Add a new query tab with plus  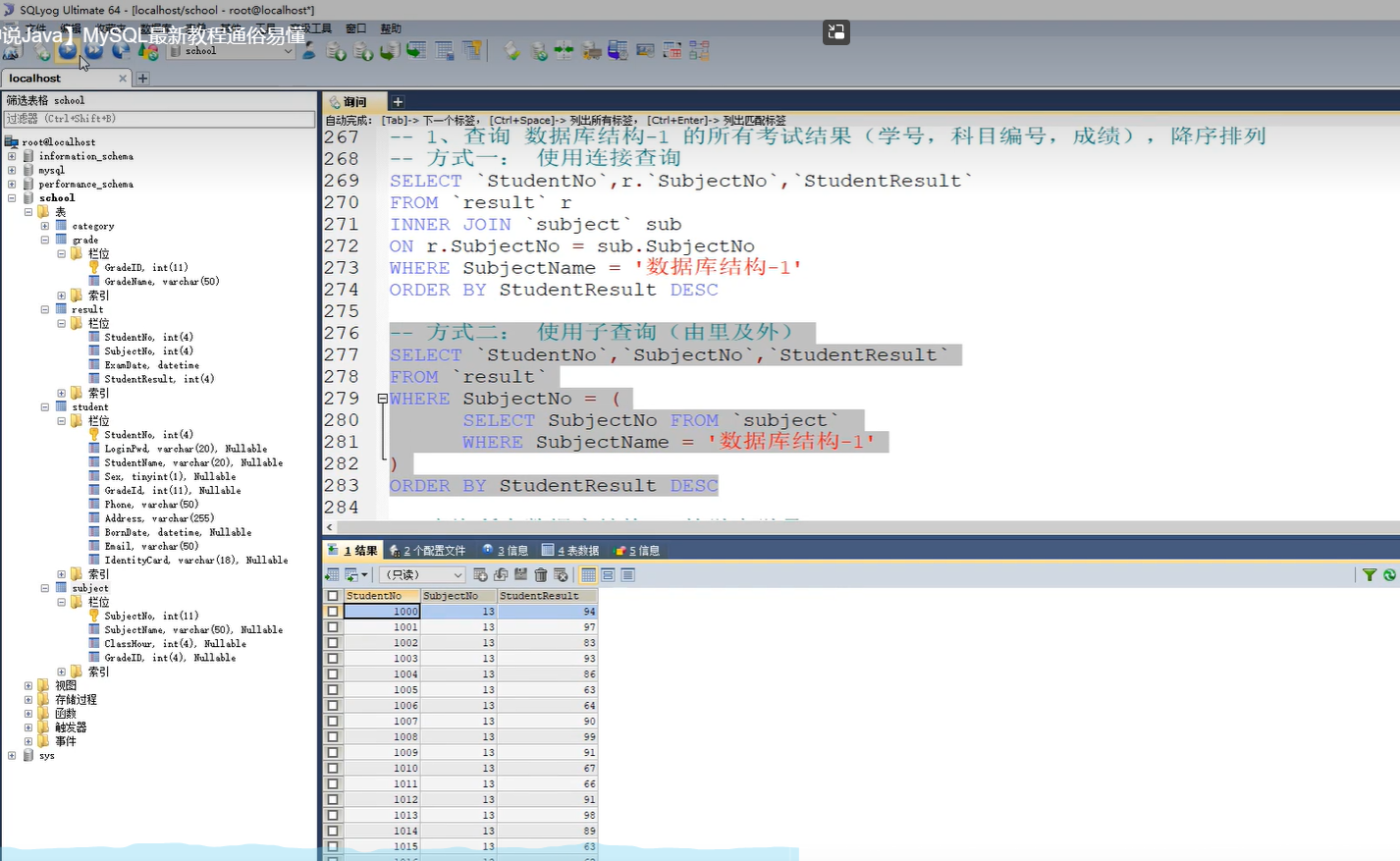point(398,102)
